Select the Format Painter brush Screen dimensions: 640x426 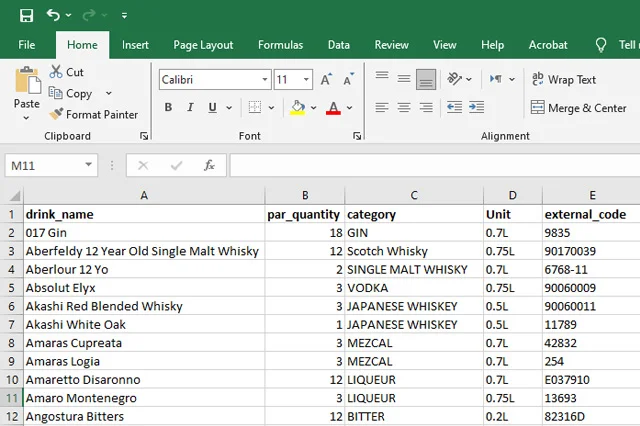[93, 115]
